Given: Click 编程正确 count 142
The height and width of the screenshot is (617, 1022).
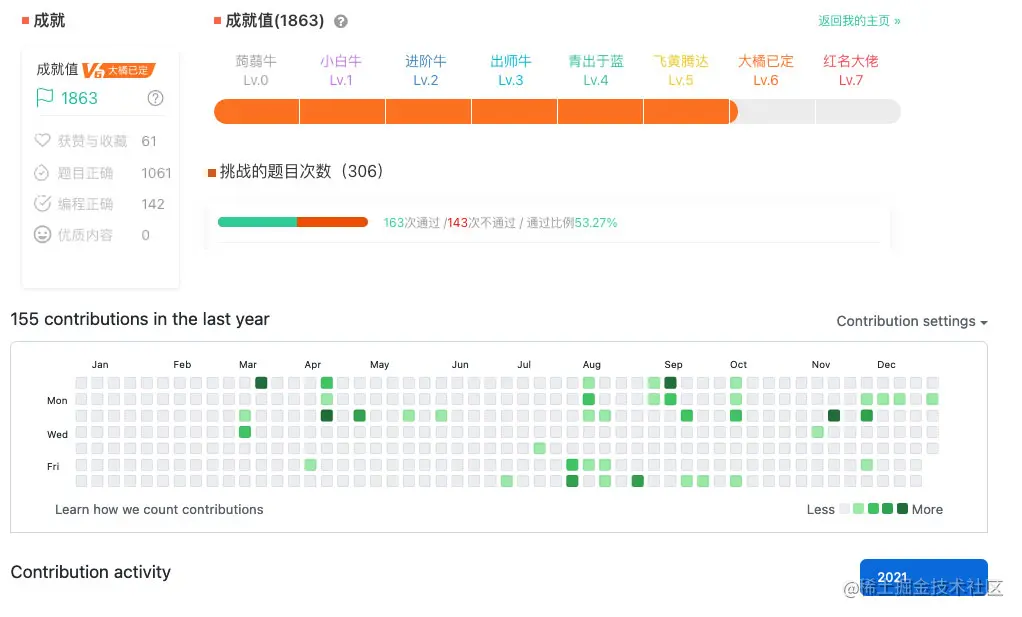Looking at the screenshot, I should pyautogui.click(x=153, y=204).
